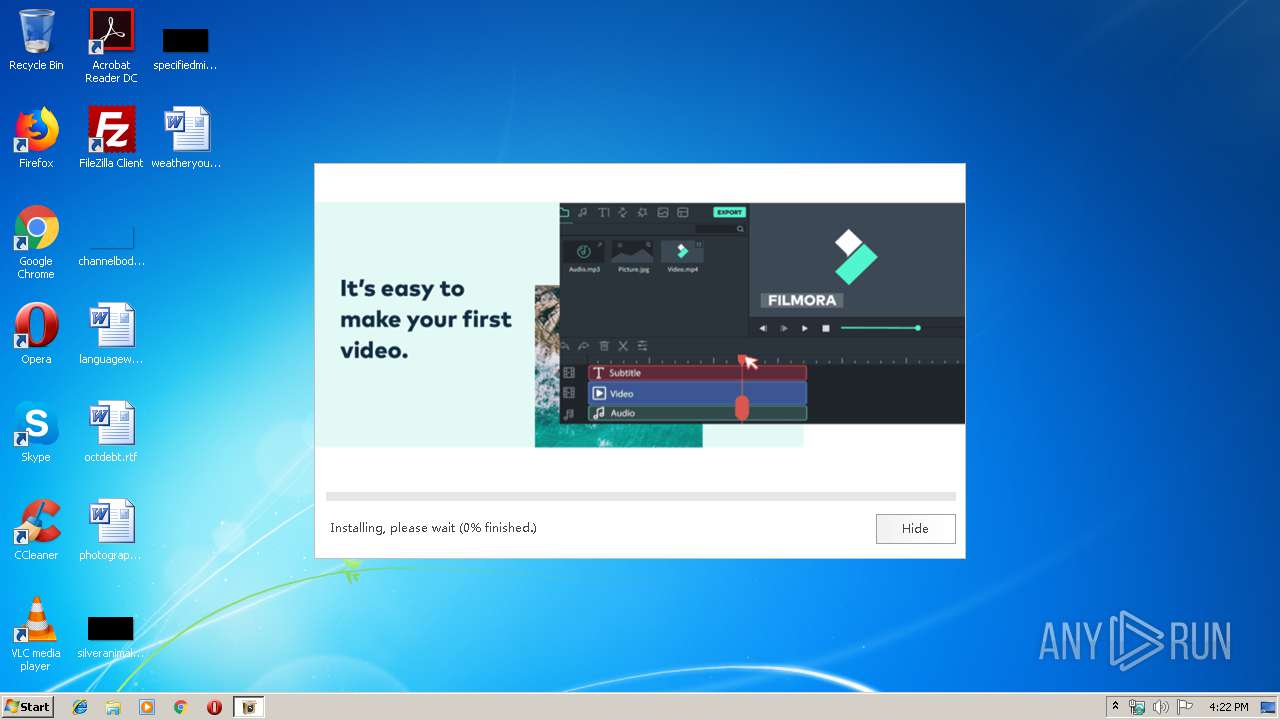The width and height of the screenshot is (1280, 720).
Task: Open Windows Media Player taskbar icon
Action: 147,707
